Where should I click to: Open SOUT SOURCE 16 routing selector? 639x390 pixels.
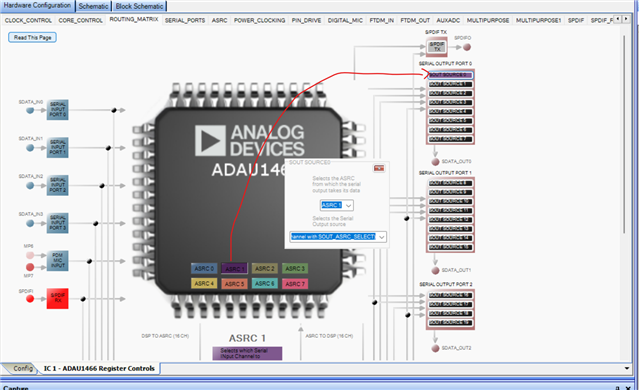point(450,295)
